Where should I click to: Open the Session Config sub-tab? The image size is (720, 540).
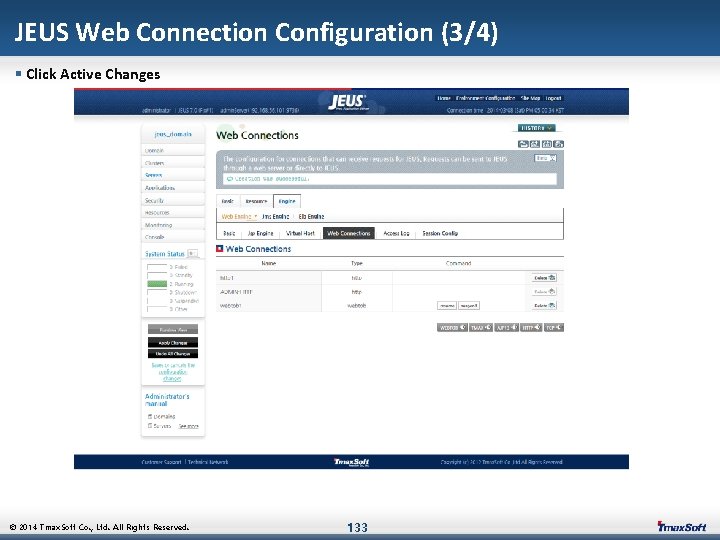(440, 233)
